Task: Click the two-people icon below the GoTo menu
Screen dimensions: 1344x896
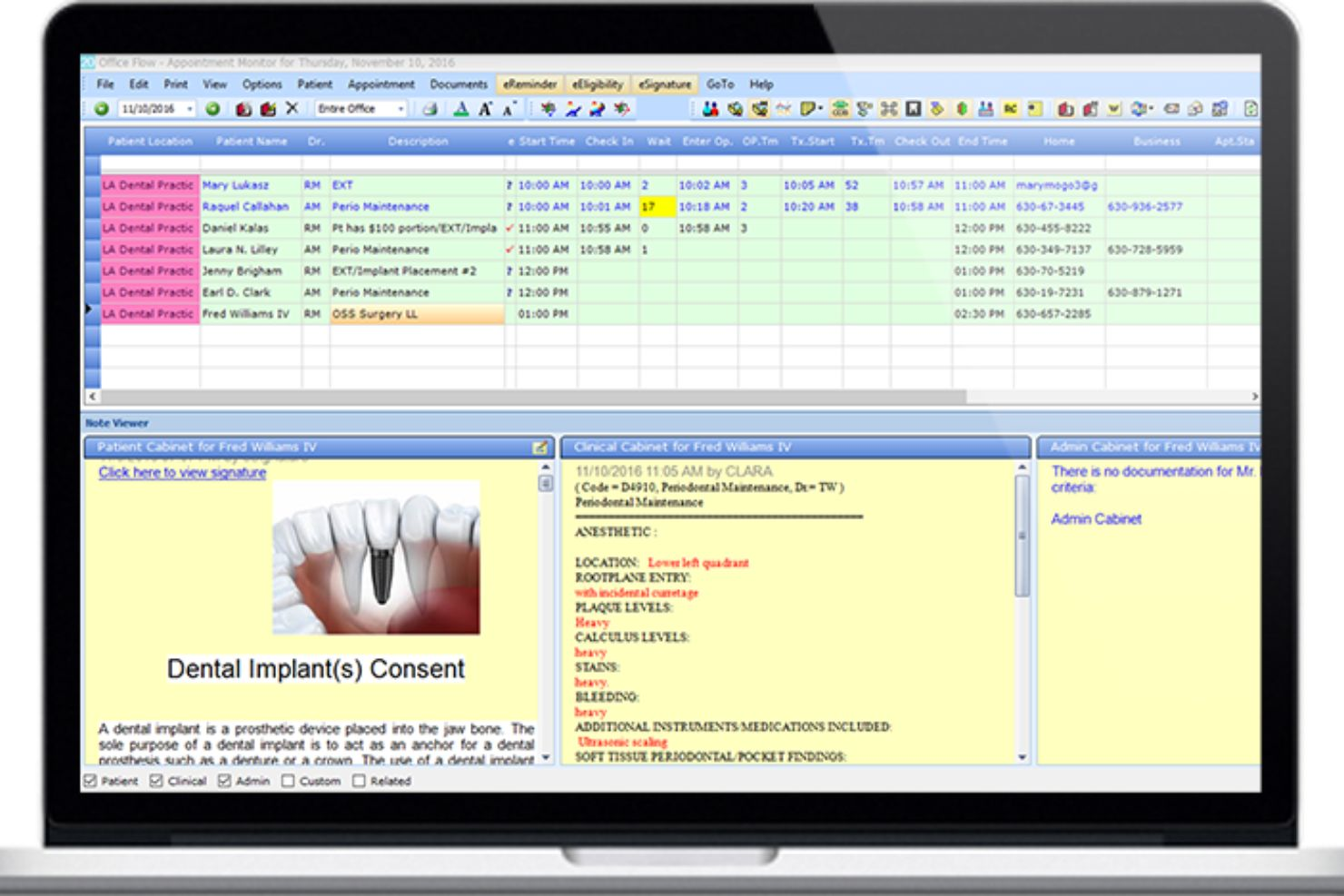Action: click(x=710, y=109)
